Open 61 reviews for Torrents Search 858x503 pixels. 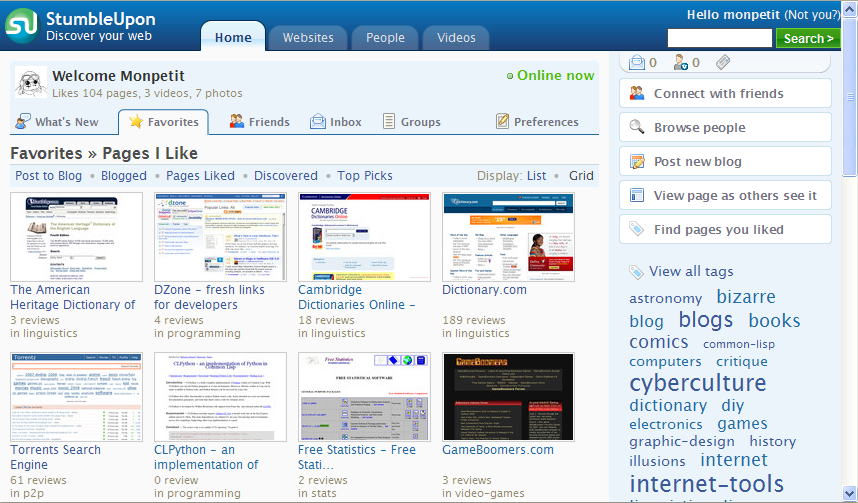pos(38,480)
